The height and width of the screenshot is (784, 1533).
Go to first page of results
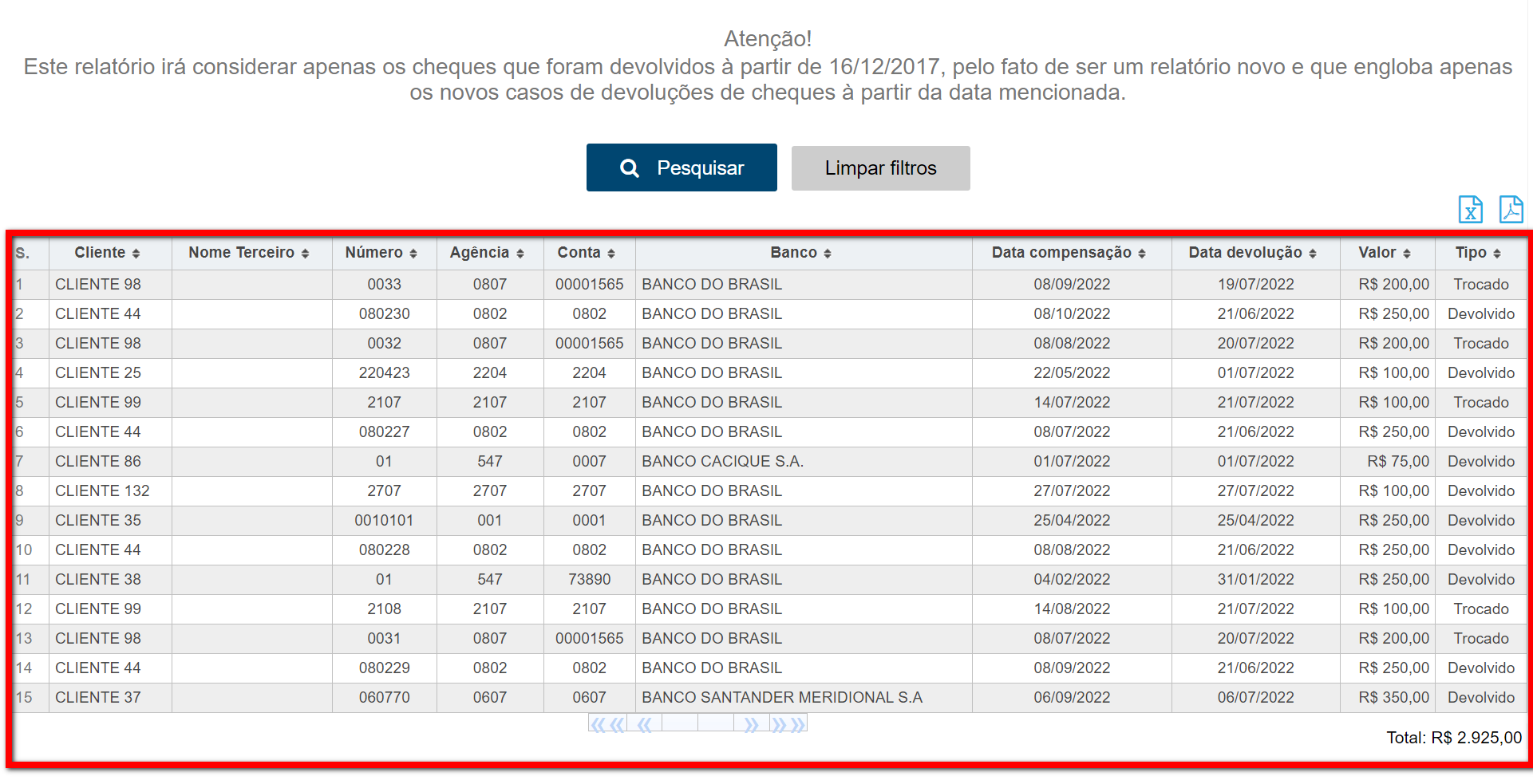(x=607, y=724)
